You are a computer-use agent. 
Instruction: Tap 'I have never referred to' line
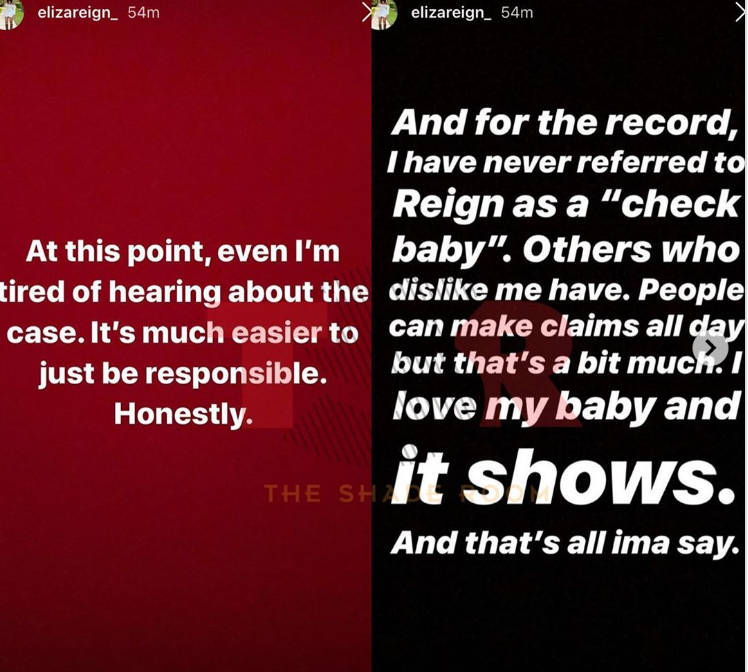(566, 163)
